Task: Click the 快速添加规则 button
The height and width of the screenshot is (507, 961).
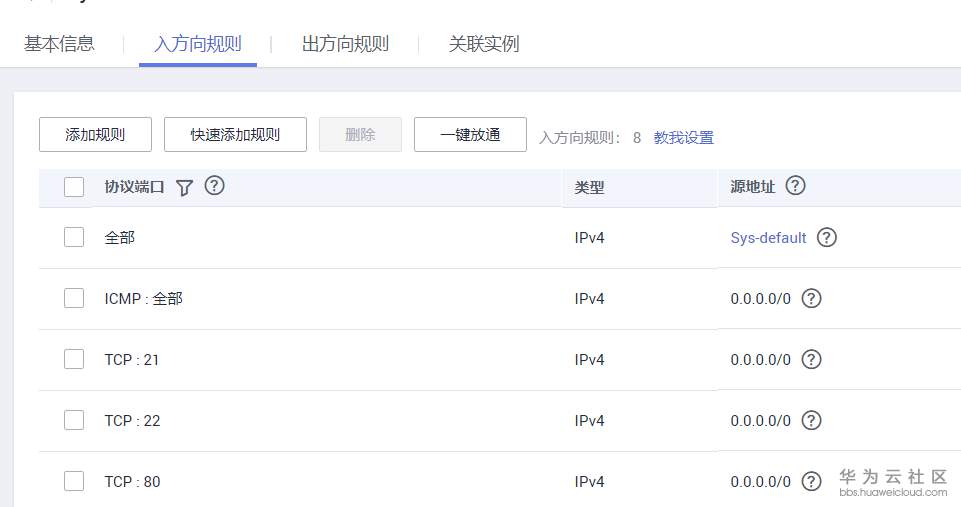Action: tap(235, 135)
